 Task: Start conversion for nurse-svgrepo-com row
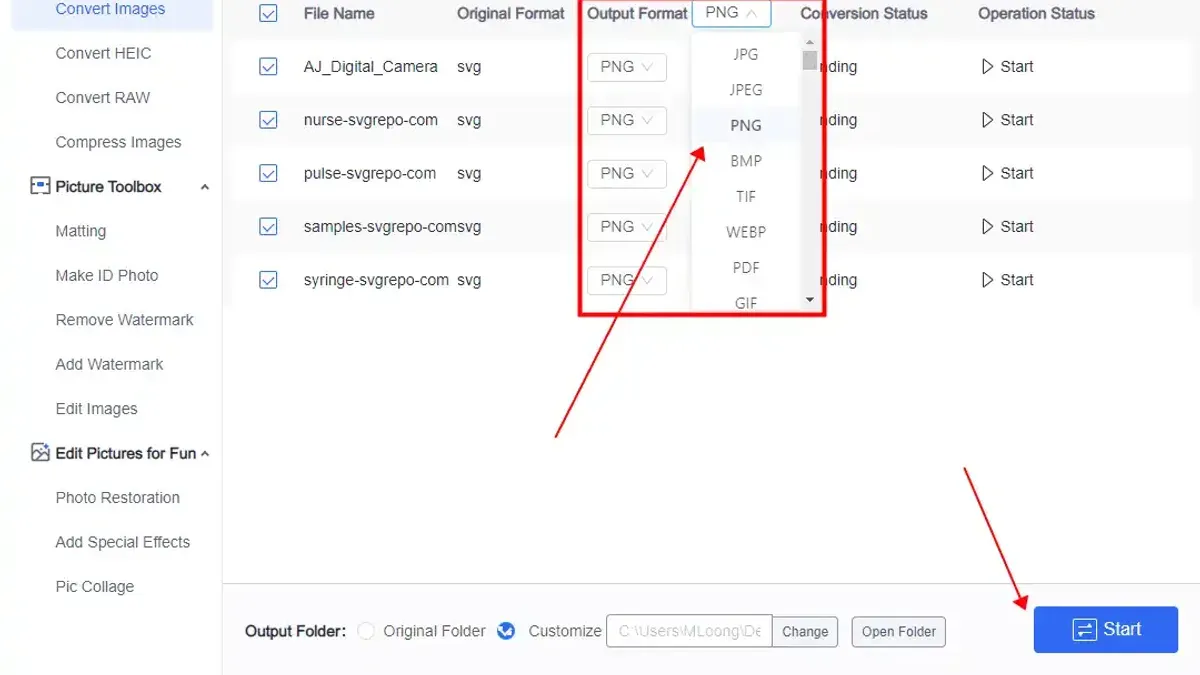(1007, 120)
